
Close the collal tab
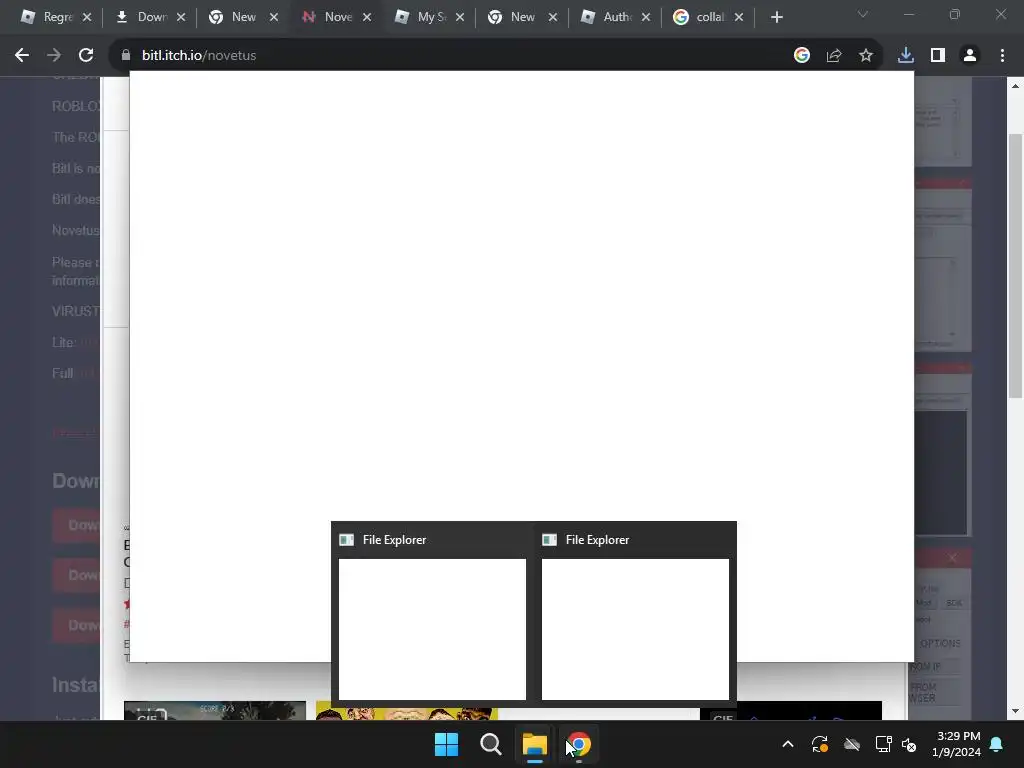coord(739,17)
